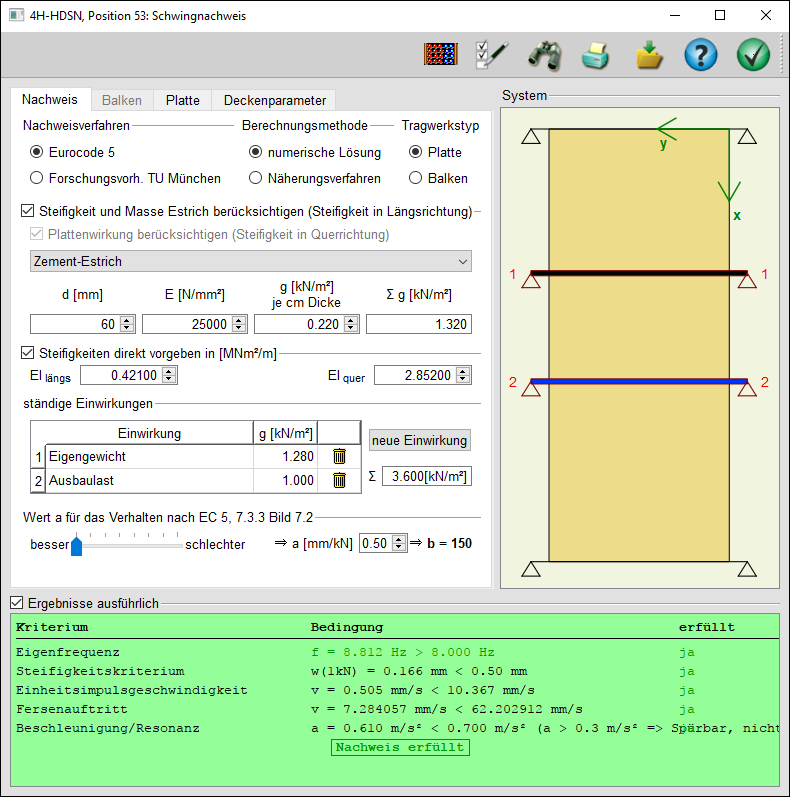Click the besser-schlechter slider handle

pyautogui.click(x=76, y=545)
